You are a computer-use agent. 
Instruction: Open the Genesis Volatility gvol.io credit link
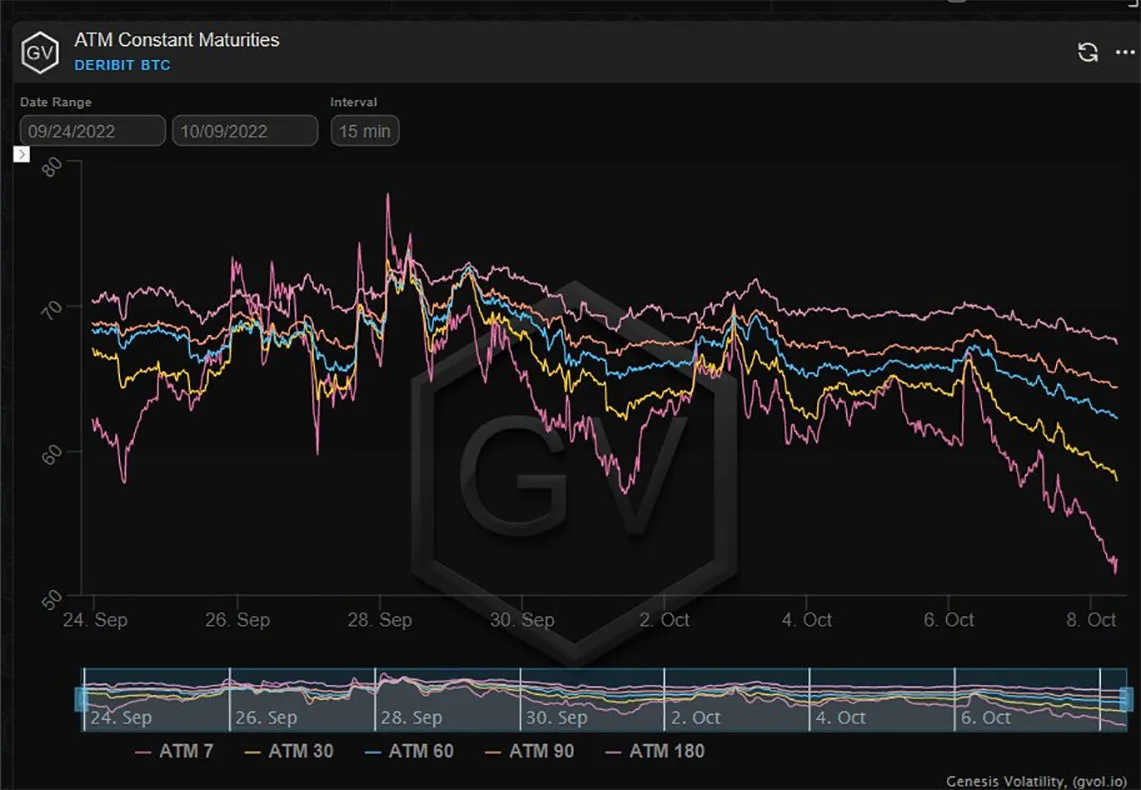[1036, 781]
